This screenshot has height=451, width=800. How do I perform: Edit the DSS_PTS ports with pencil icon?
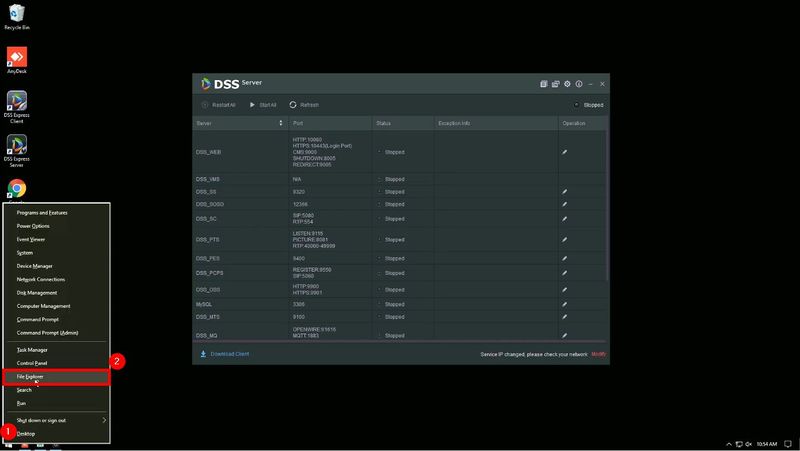pos(564,239)
